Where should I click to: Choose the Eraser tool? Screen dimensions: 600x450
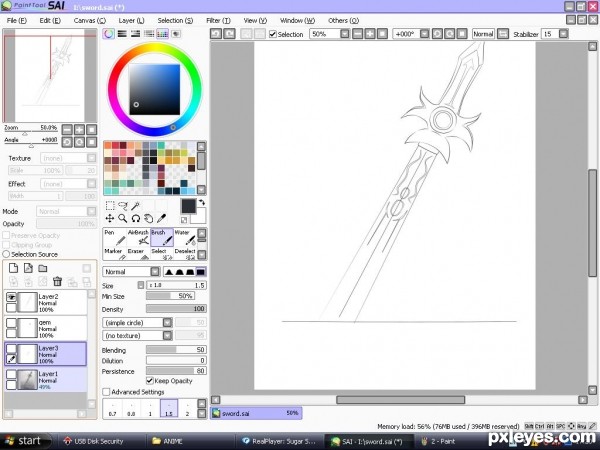[138, 254]
